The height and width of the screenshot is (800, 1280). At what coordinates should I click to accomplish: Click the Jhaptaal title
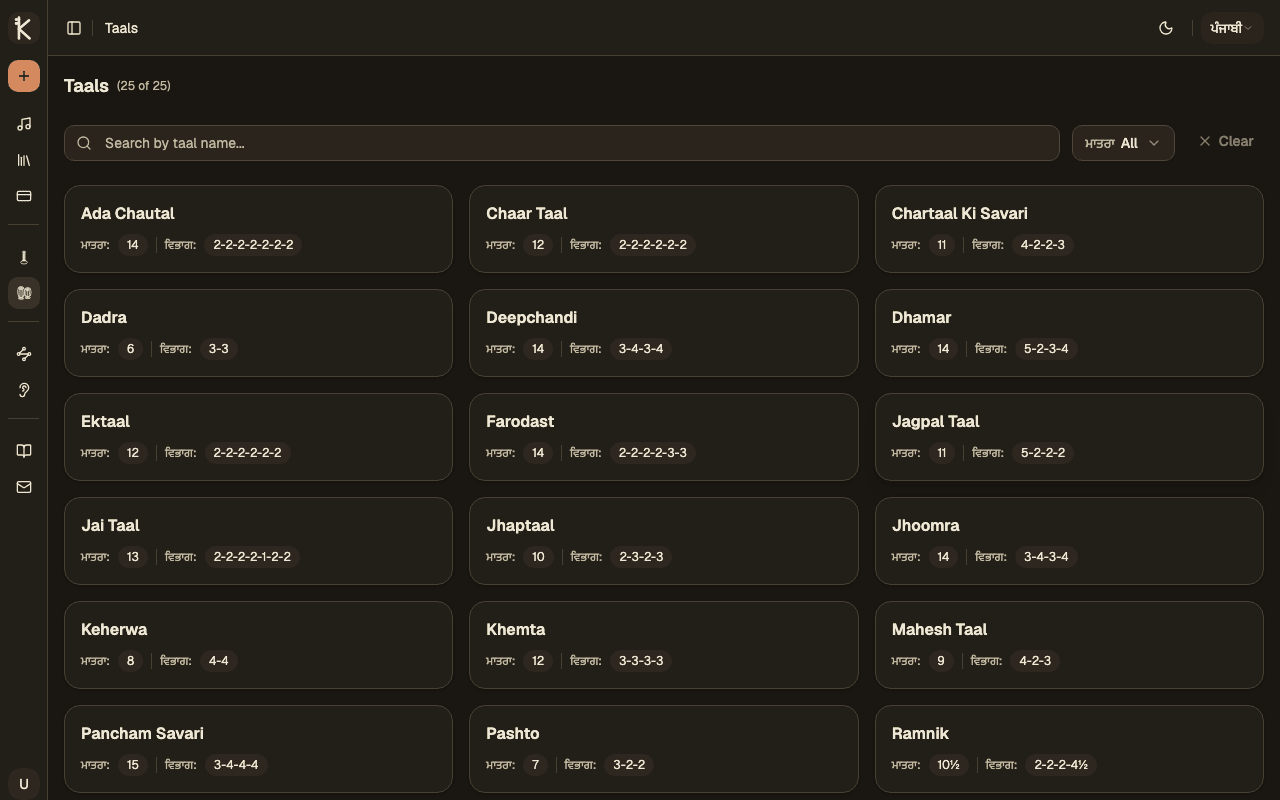[x=520, y=525]
